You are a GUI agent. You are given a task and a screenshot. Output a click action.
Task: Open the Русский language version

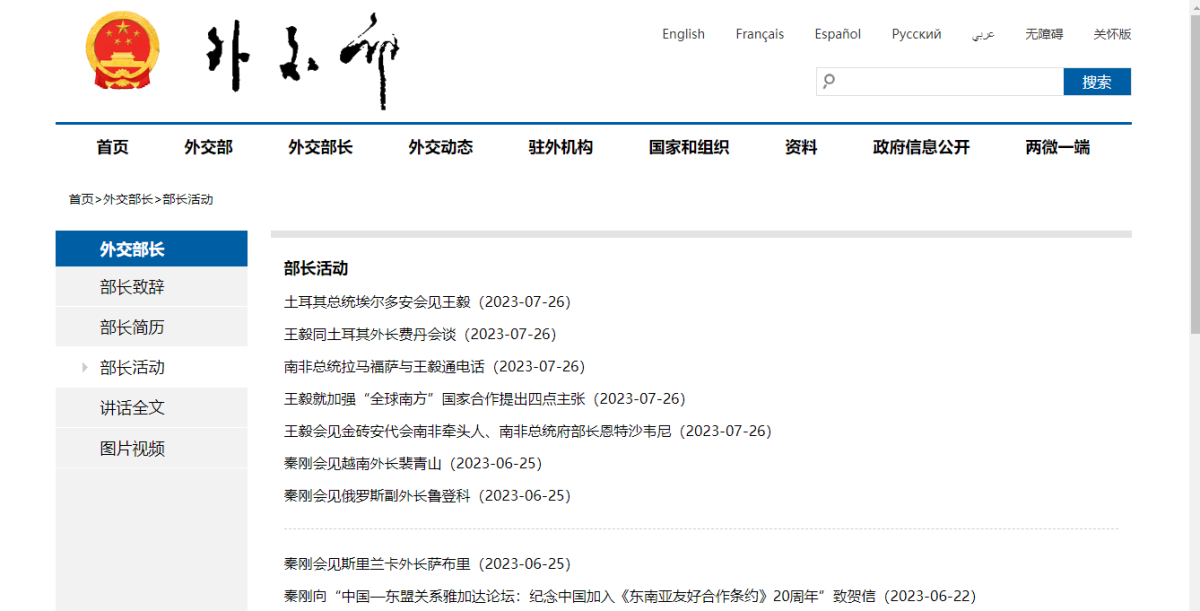pyautogui.click(x=916, y=34)
